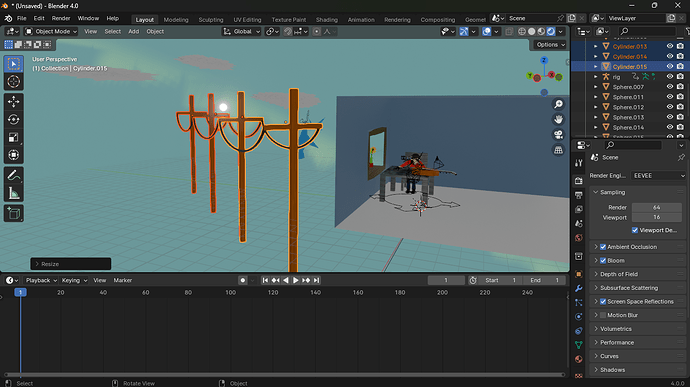Screen dimensions: 690x387
Task: Select wireframe viewport shading
Action: click(522, 32)
